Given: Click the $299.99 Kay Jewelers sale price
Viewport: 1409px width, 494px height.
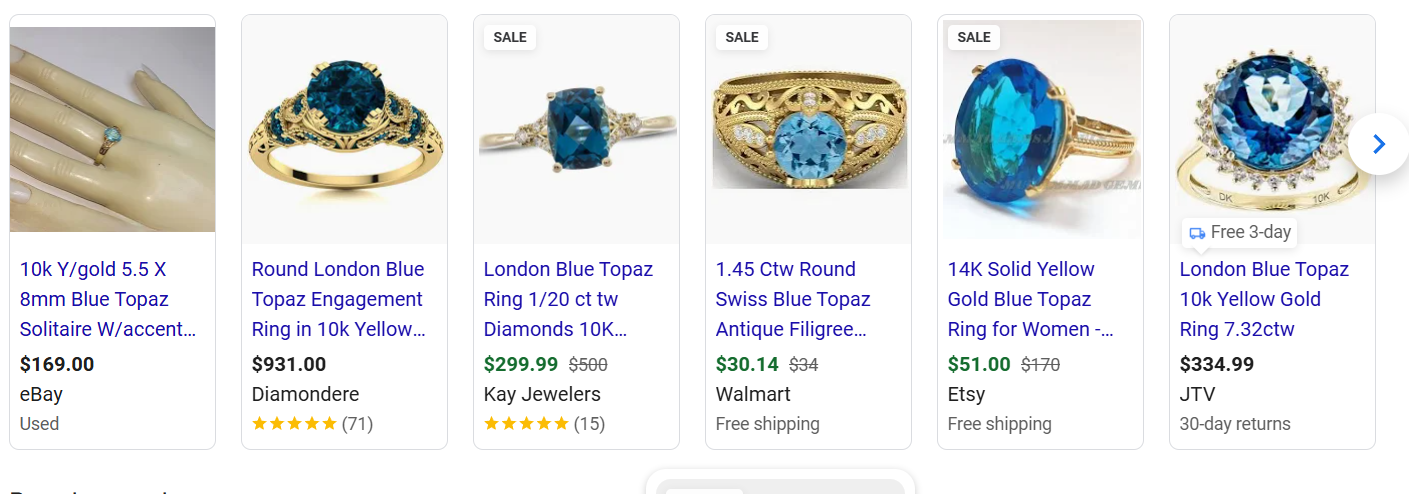Looking at the screenshot, I should (521, 364).
